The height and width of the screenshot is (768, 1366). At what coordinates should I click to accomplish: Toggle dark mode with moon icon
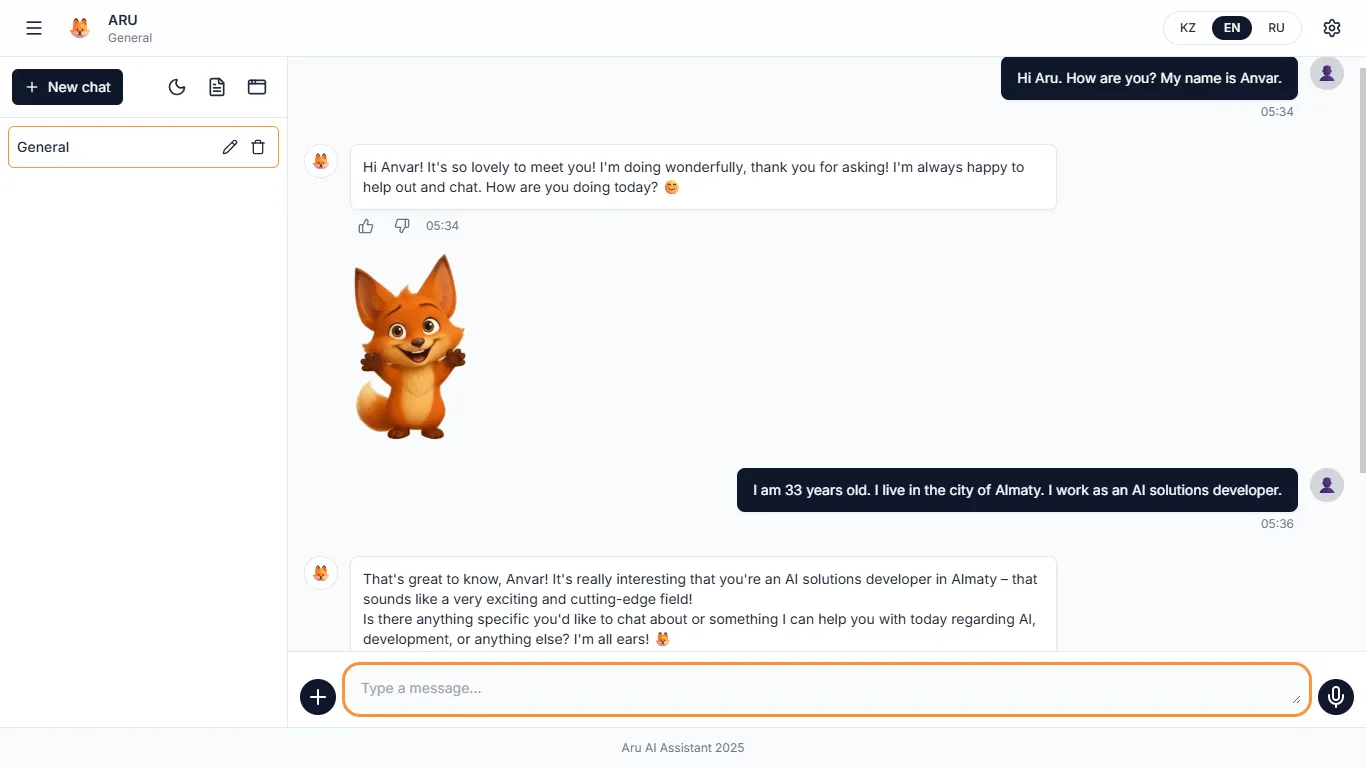pyautogui.click(x=177, y=87)
